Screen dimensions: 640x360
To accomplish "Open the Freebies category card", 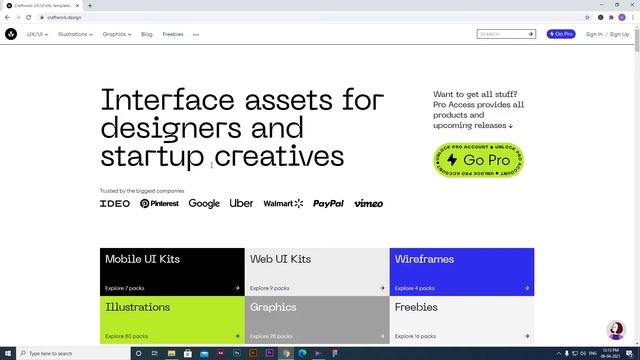I will click(x=462, y=320).
